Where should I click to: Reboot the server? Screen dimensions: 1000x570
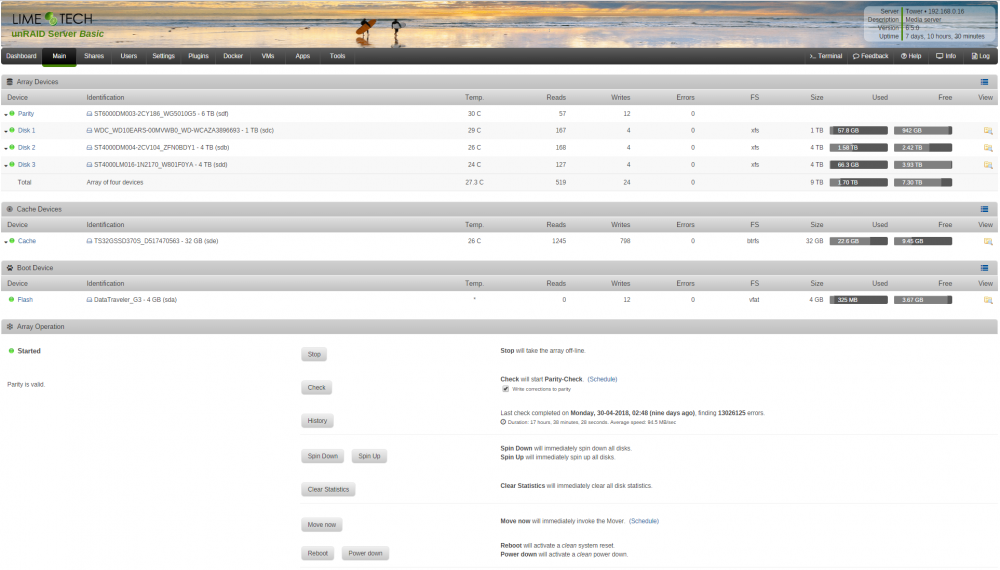(318, 553)
